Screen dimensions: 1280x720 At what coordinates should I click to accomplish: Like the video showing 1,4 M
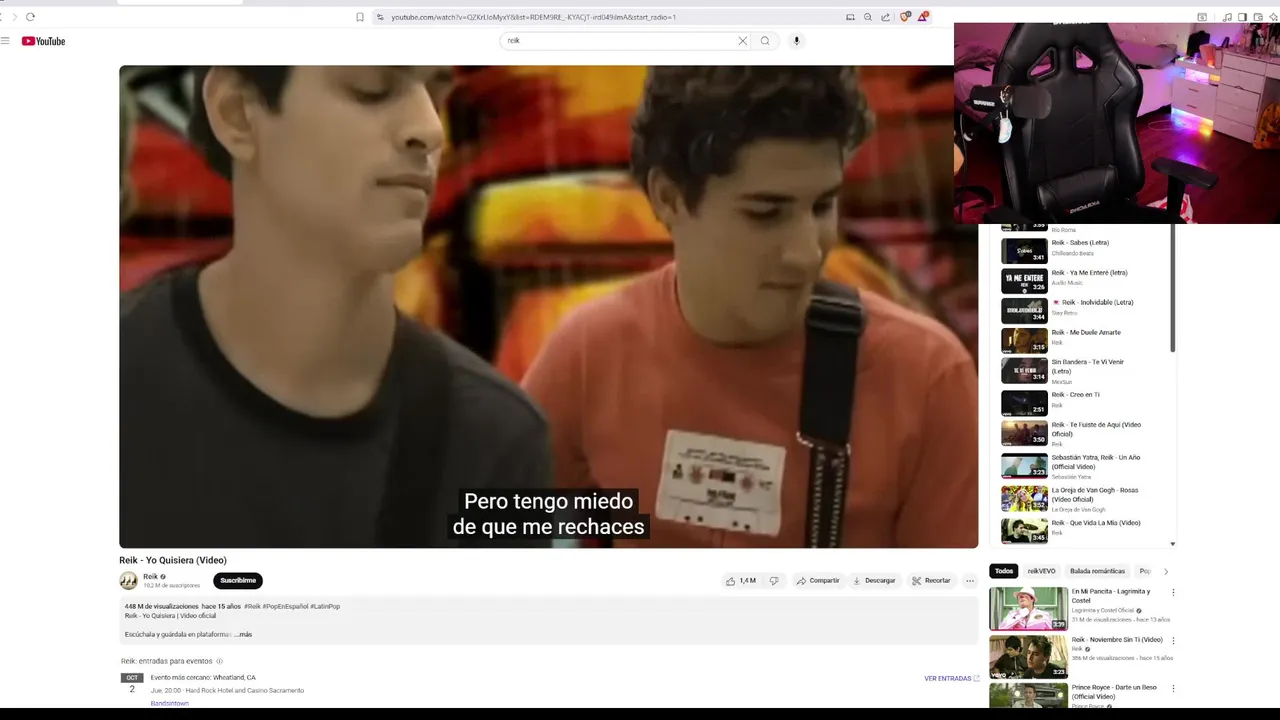[741, 580]
